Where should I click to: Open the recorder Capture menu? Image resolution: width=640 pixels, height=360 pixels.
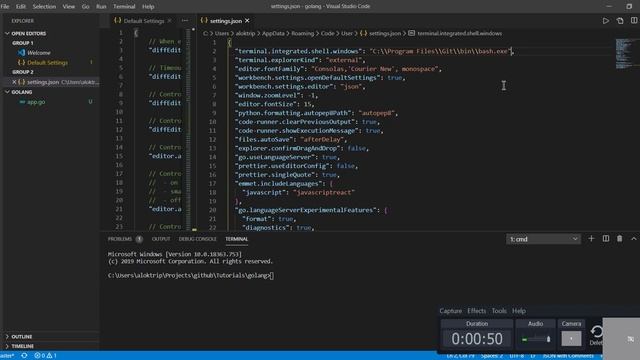pyautogui.click(x=451, y=311)
